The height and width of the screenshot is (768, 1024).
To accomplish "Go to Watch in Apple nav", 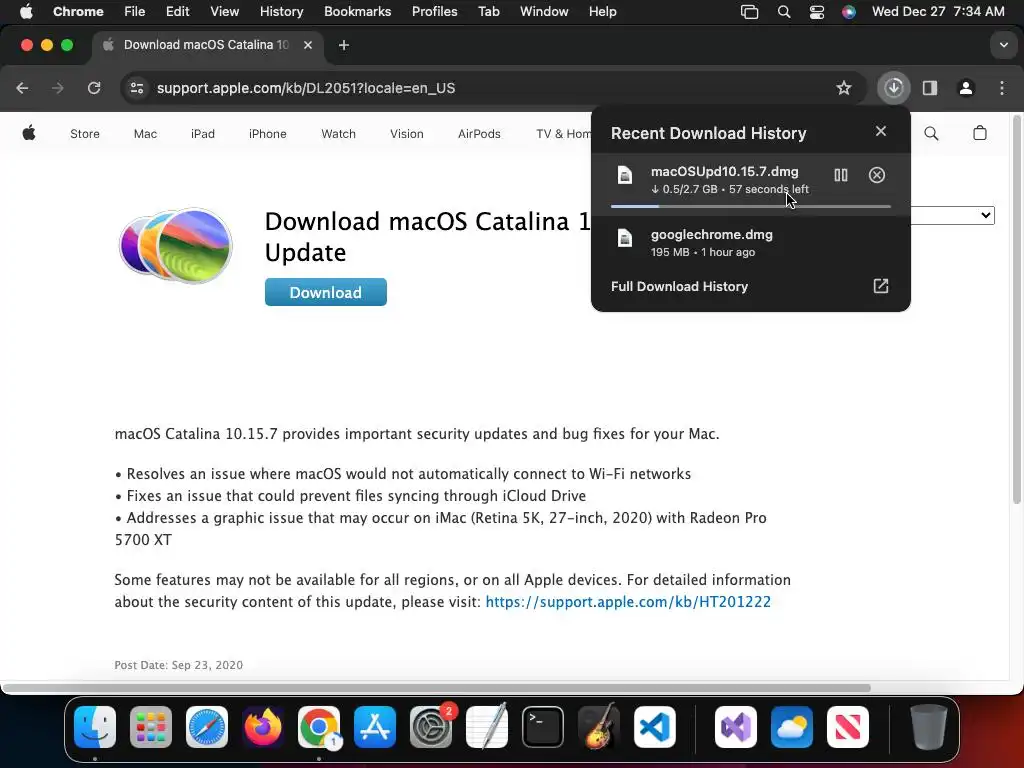I will click(338, 134).
